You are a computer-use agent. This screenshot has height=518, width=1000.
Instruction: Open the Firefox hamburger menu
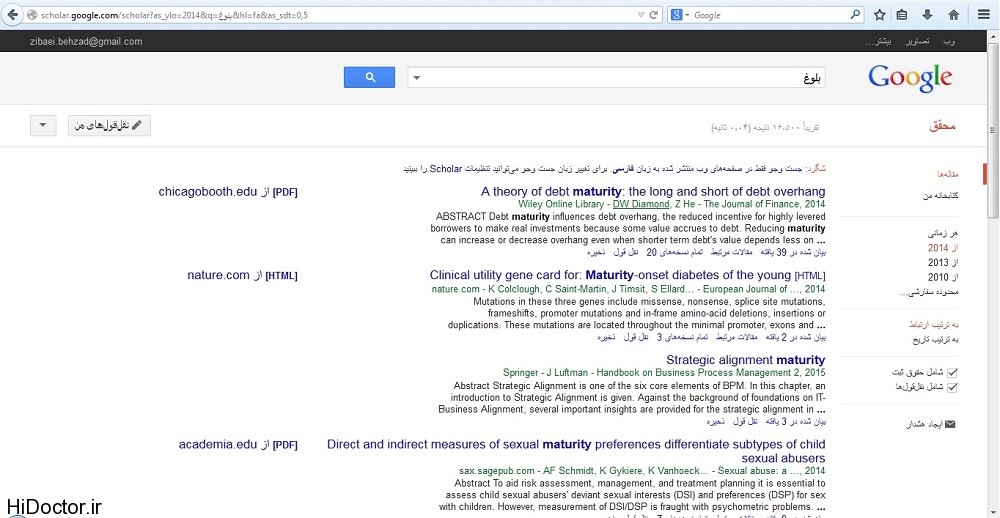(984, 15)
